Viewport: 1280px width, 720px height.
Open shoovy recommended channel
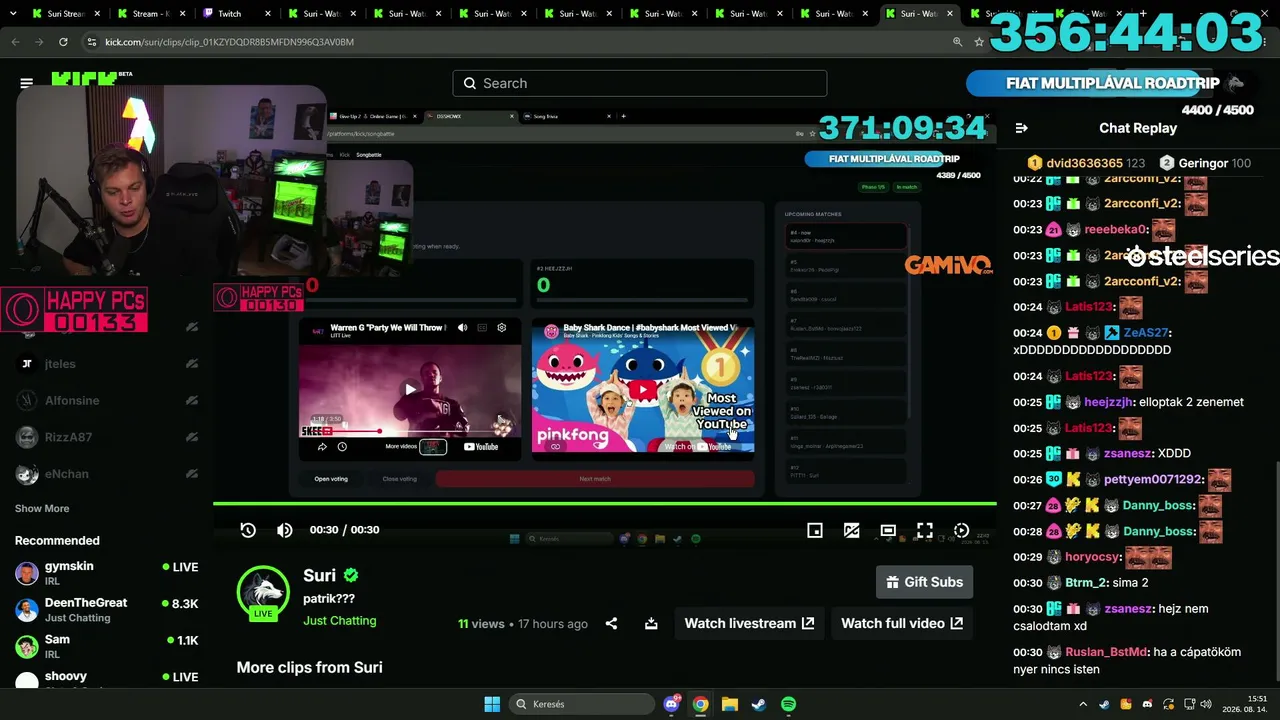coord(106,678)
